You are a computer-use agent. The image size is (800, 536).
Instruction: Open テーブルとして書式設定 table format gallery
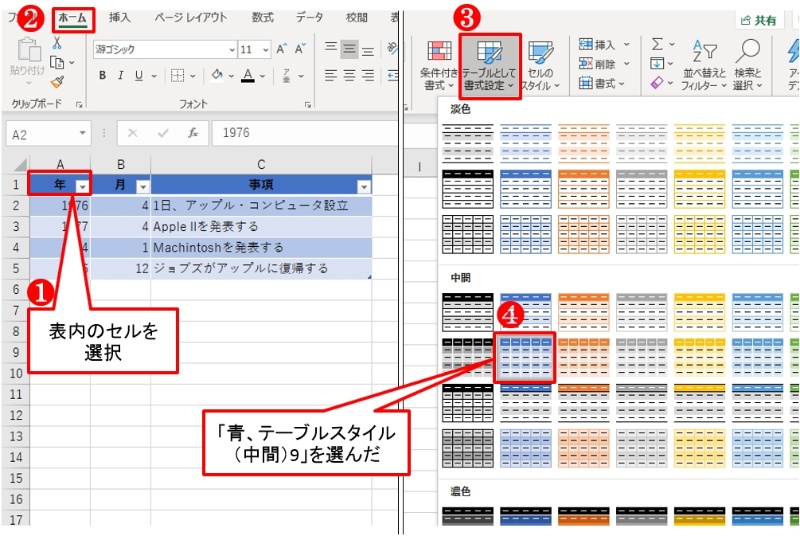(x=490, y=66)
